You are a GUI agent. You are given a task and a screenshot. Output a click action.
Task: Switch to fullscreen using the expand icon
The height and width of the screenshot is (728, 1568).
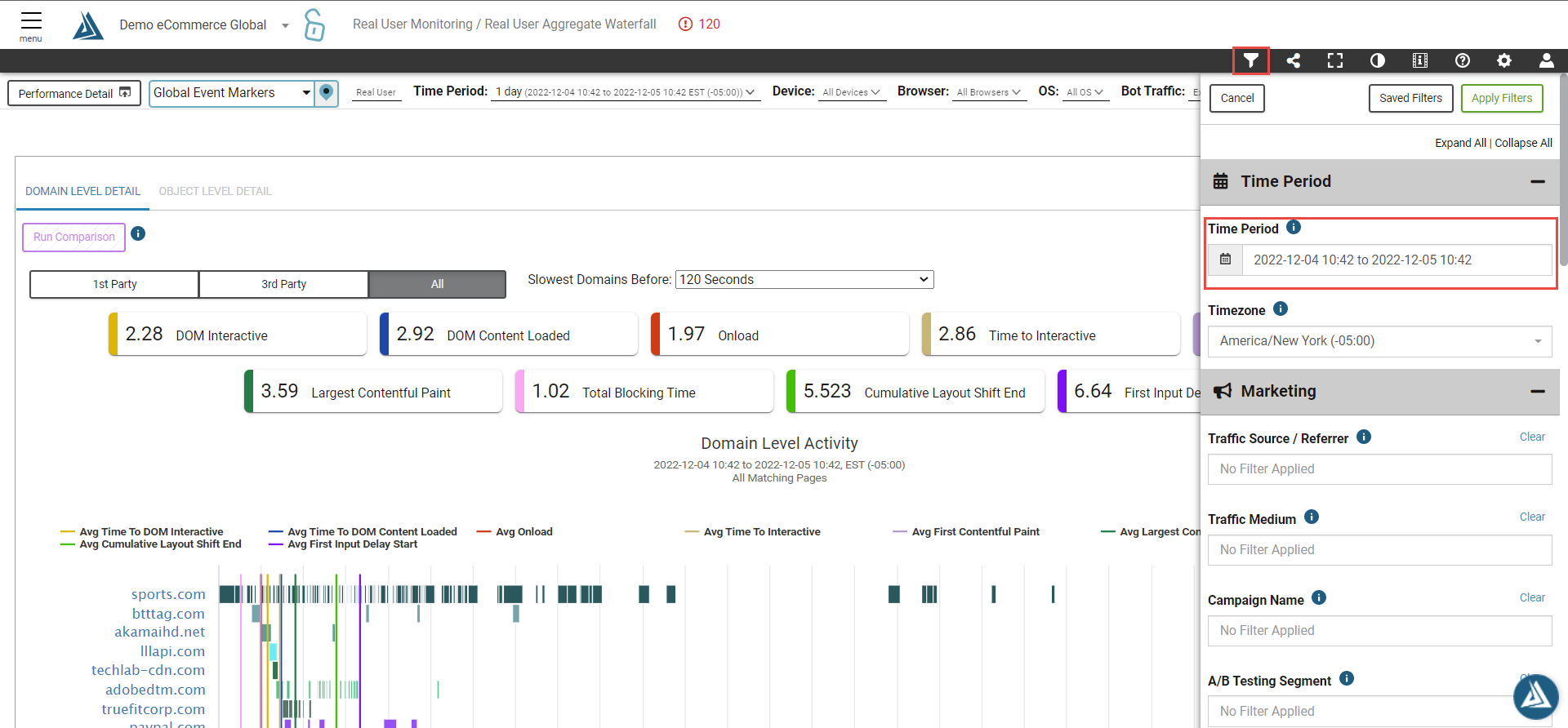click(1335, 60)
